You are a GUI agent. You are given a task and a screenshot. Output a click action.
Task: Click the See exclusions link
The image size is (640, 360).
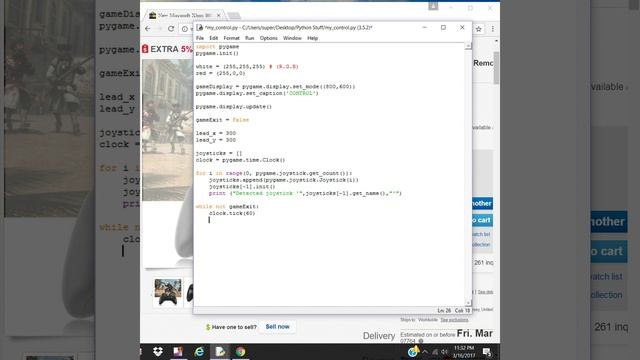454,320
